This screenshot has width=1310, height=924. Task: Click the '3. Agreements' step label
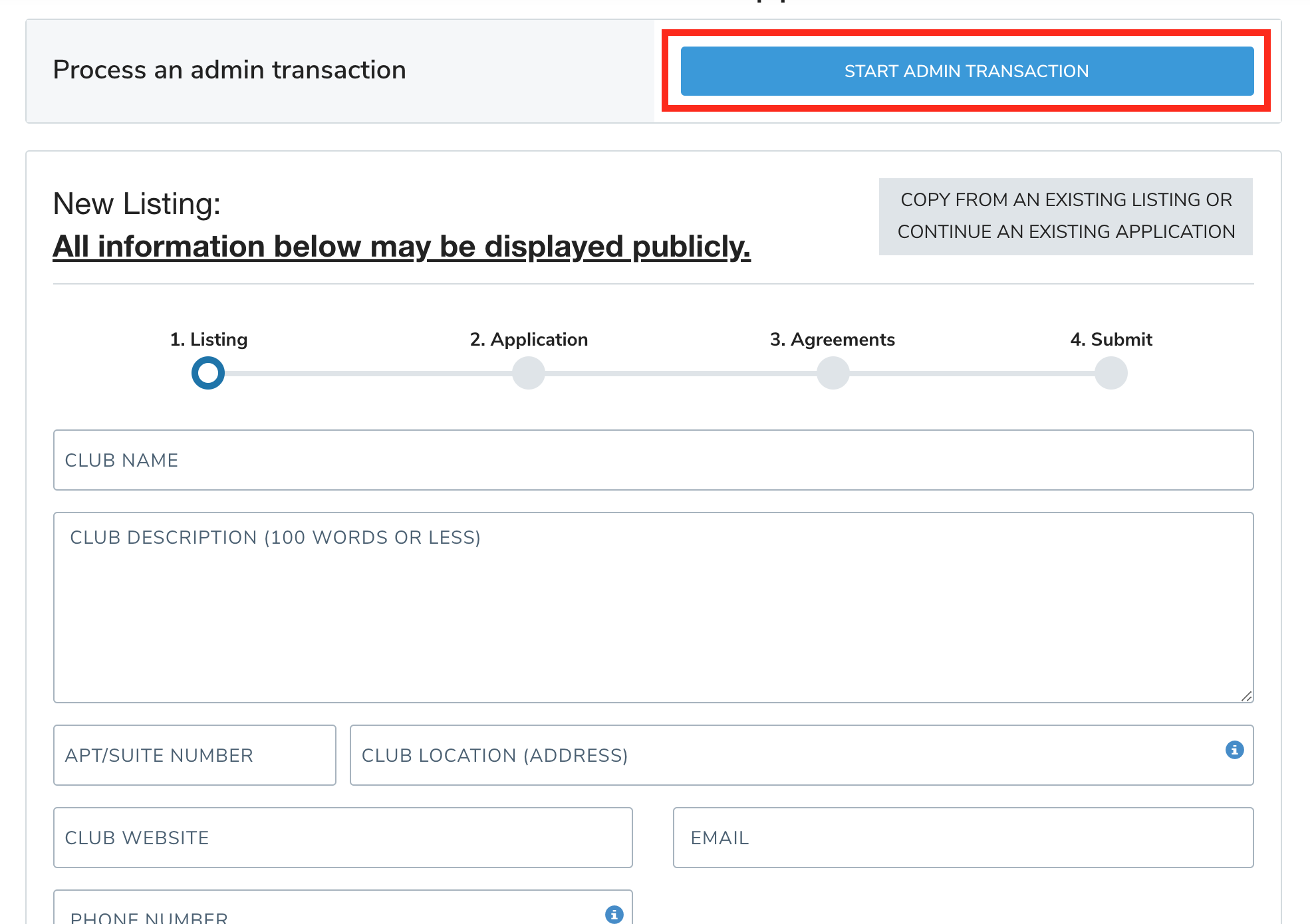(832, 339)
